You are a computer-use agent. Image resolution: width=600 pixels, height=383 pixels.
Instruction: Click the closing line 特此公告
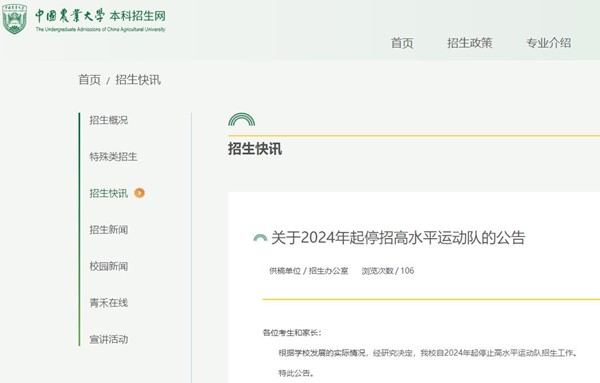click(296, 373)
